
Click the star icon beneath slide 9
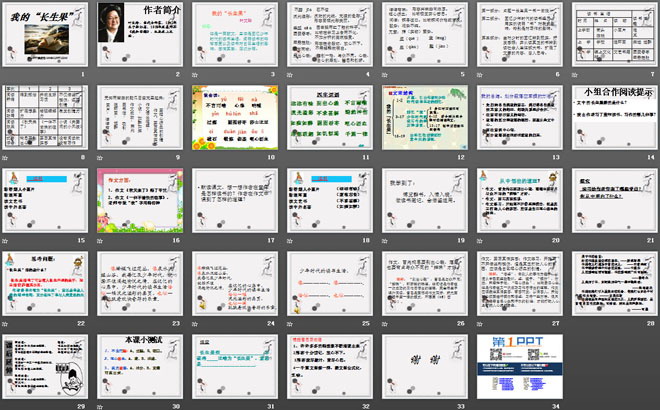click(99, 156)
